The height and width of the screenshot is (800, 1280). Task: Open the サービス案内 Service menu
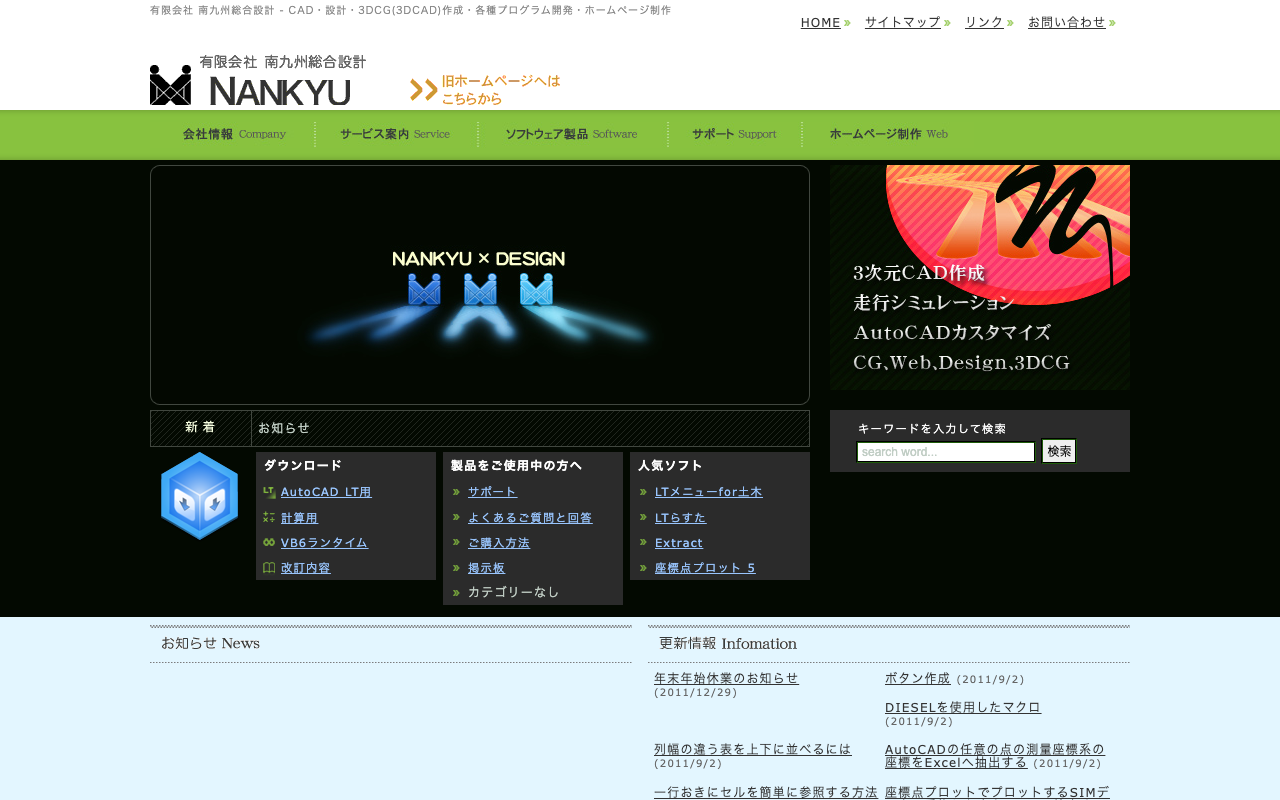coord(395,134)
